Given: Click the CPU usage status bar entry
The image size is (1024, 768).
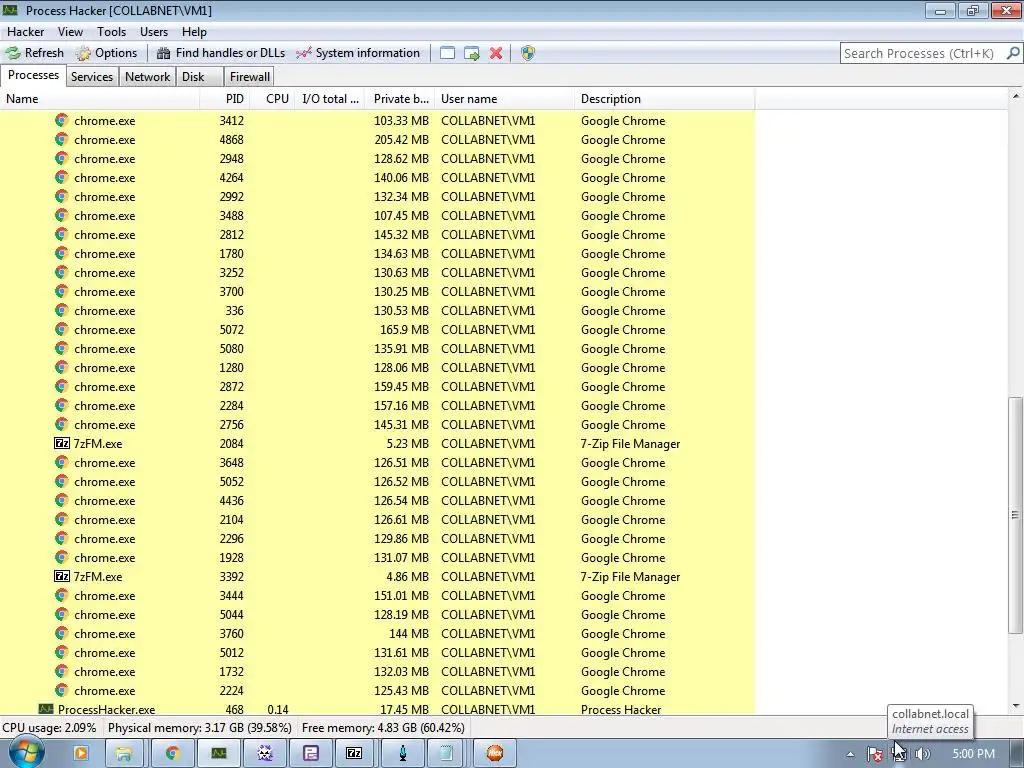Looking at the screenshot, I should pos(49,728).
